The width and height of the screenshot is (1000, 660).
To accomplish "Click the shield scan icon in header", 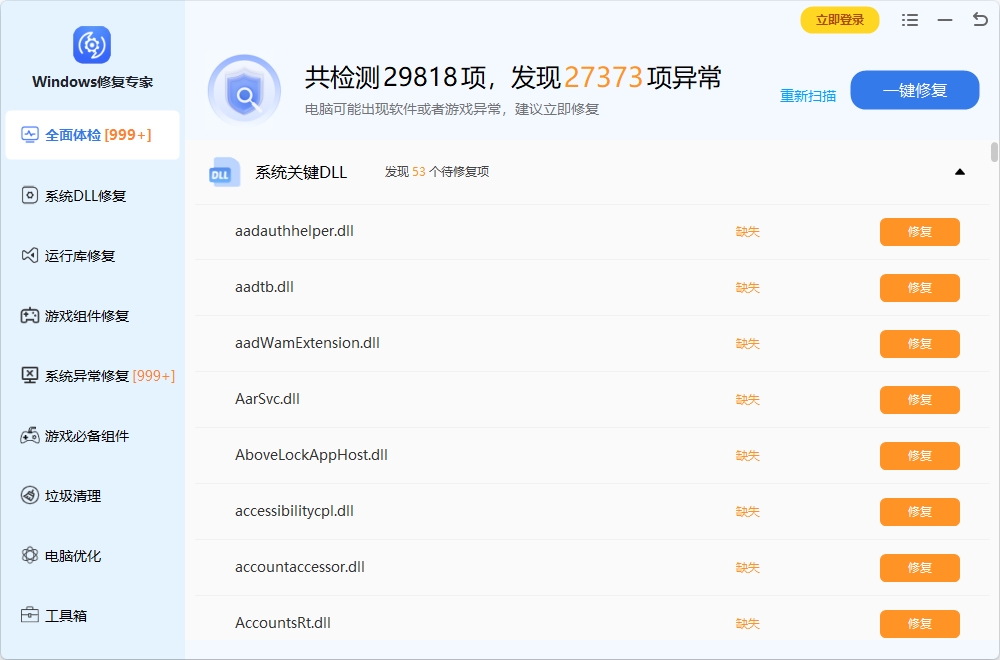I will coord(244,91).
